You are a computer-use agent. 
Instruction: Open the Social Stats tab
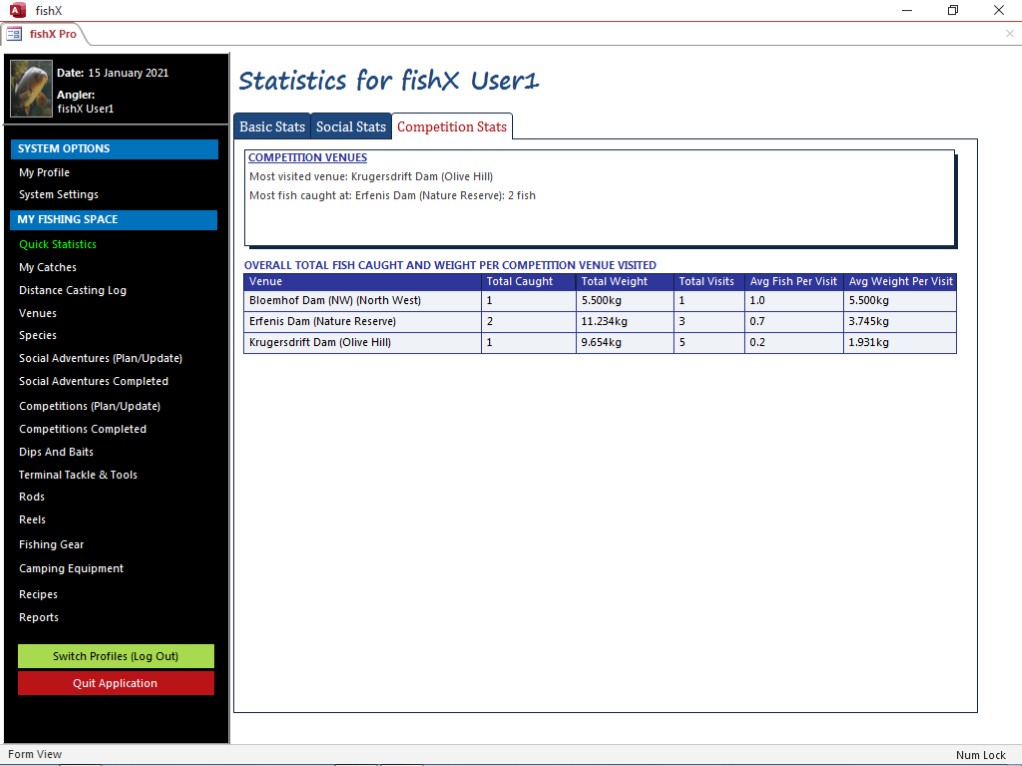350,127
